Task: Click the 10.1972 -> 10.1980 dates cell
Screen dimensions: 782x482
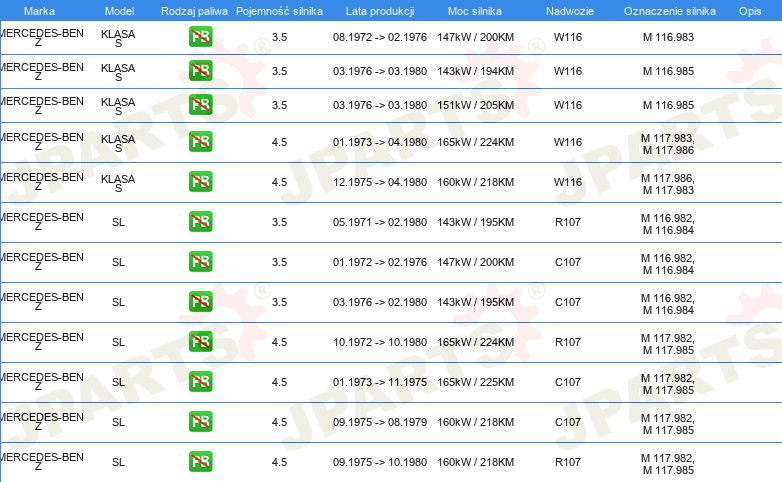Action: tap(380, 342)
